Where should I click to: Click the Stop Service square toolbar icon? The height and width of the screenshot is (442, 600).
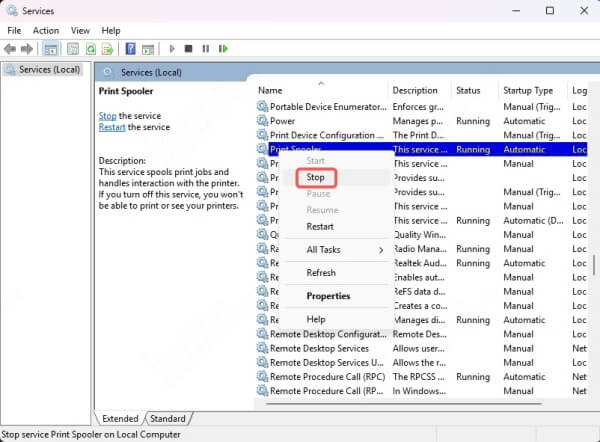(x=188, y=49)
